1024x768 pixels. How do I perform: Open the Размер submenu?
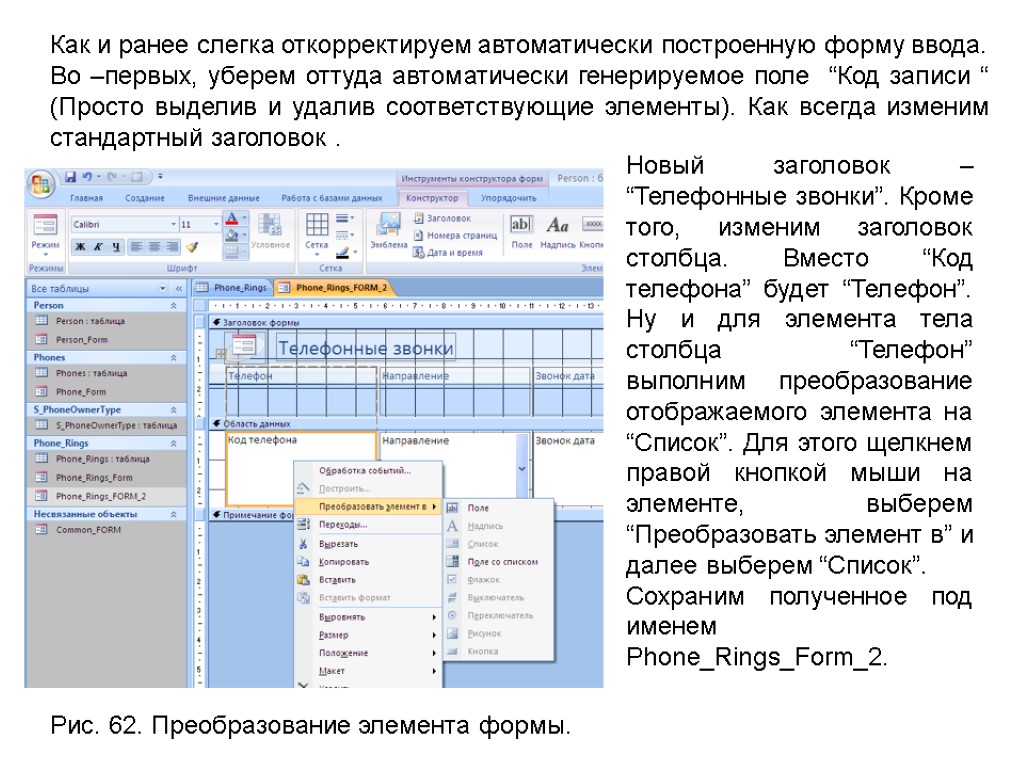point(368,635)
